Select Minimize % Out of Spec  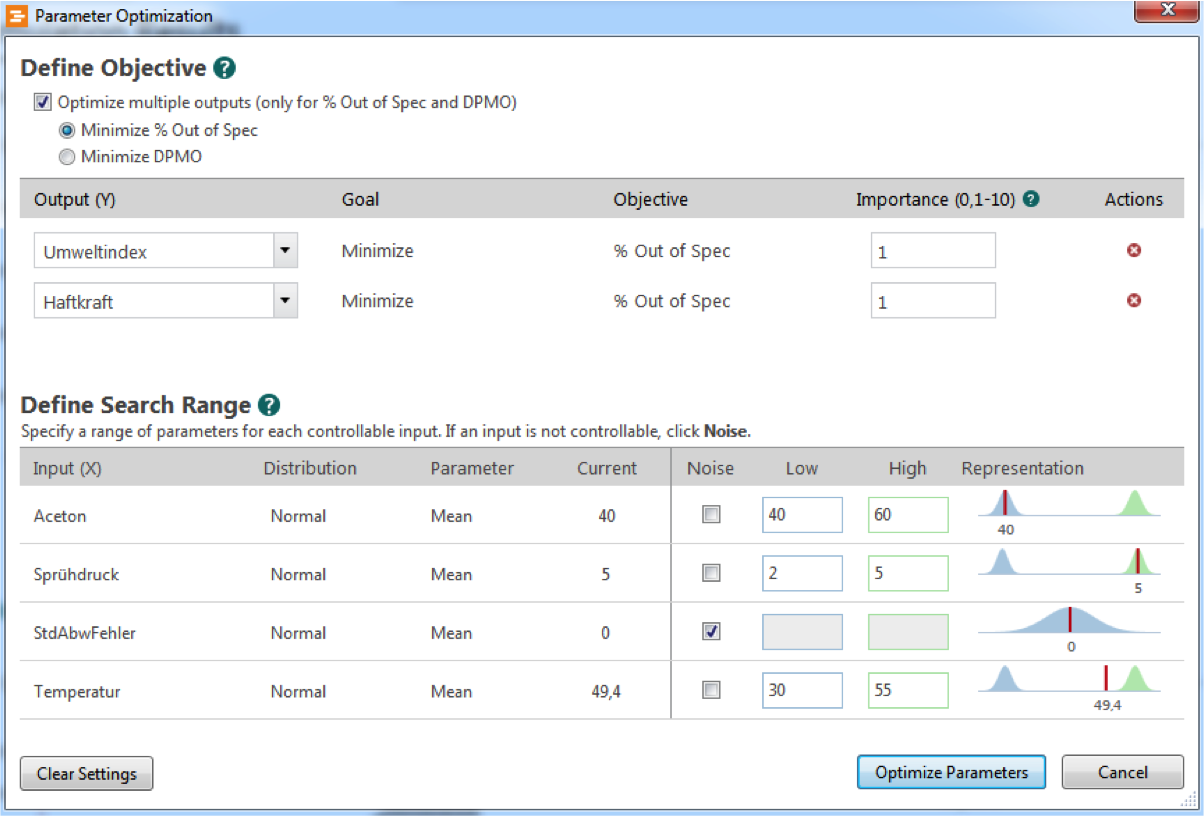[x=67, y=130]
